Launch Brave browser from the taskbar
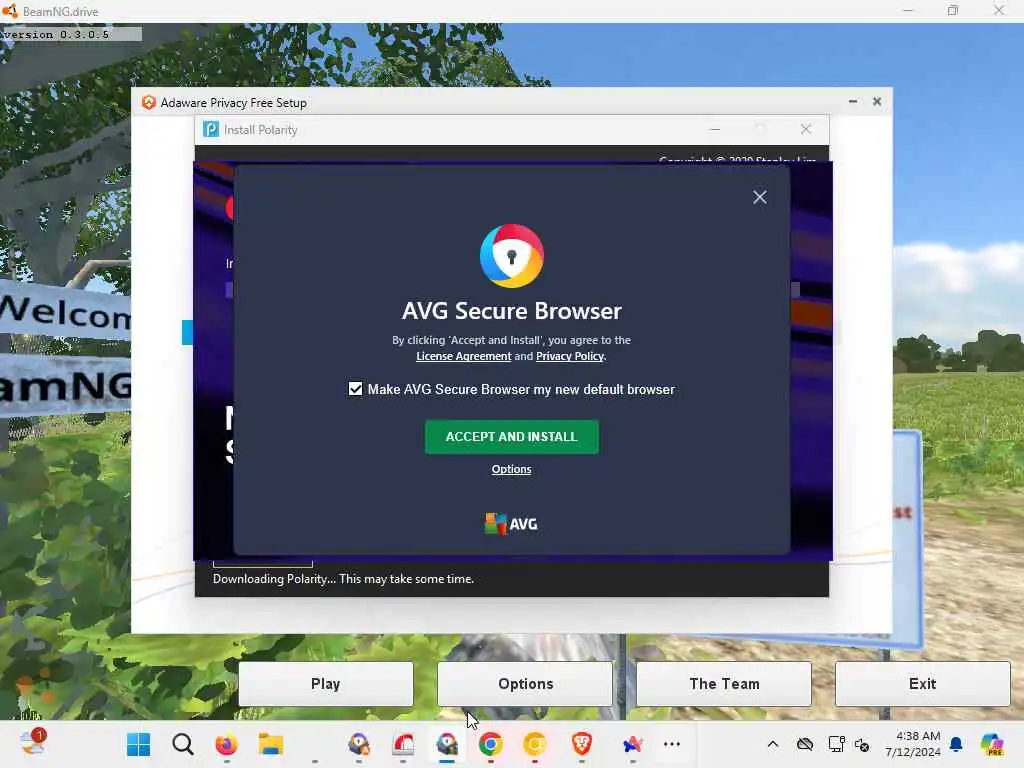This screenshot has width=1024, height=768. click(581, 744)
